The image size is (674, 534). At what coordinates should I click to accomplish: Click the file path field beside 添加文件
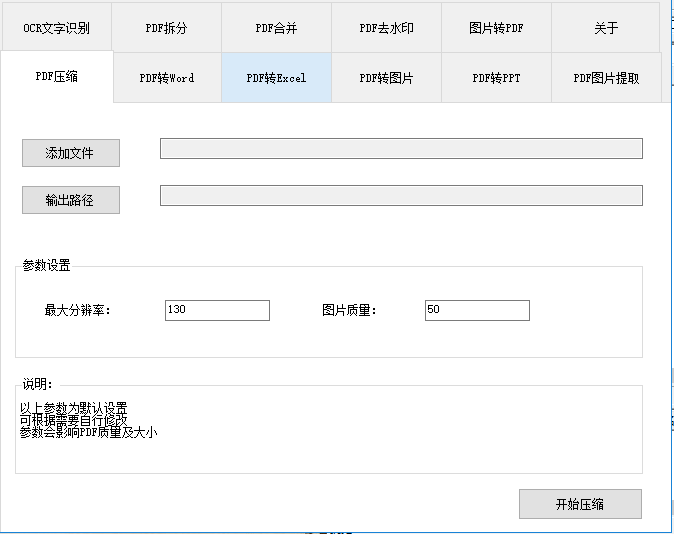pyautogui.click(x=401, y=149)
